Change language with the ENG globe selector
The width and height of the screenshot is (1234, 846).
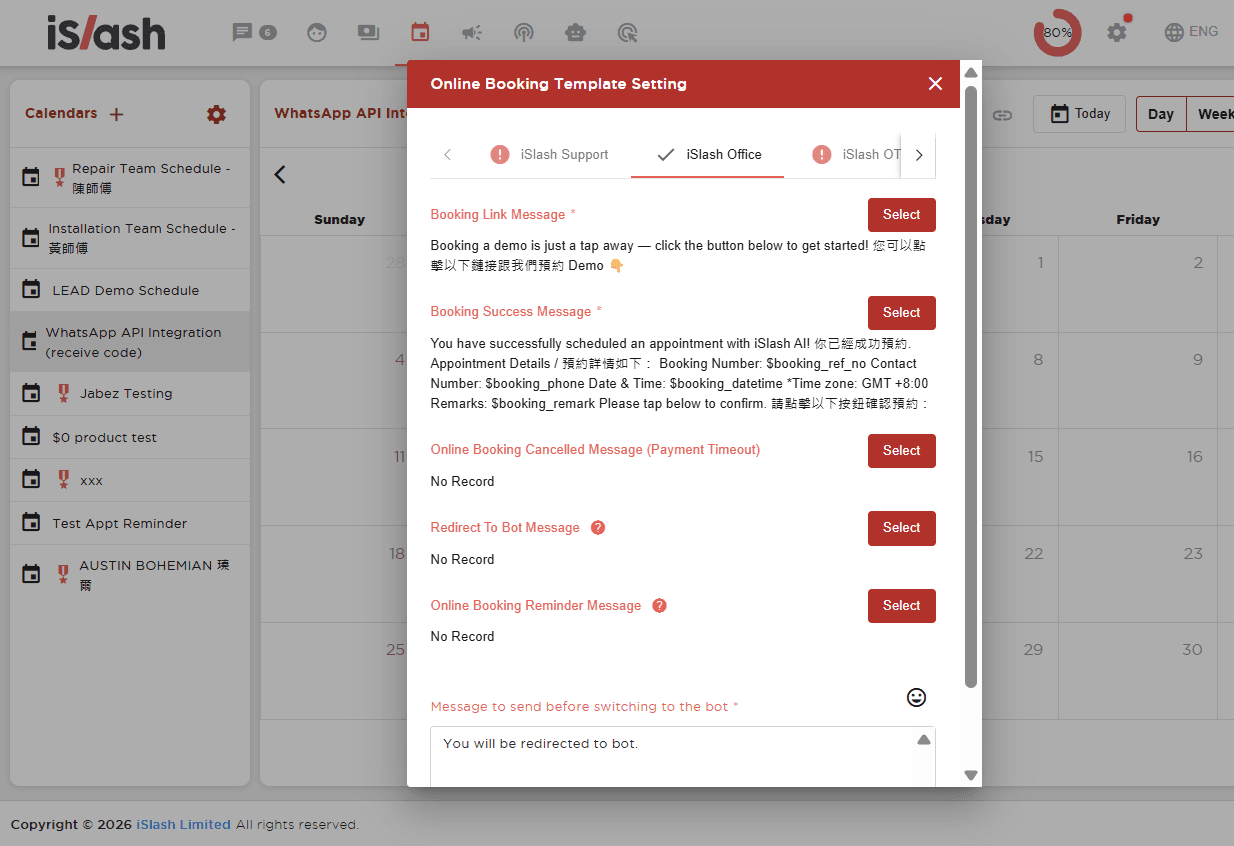(1191, 32)
